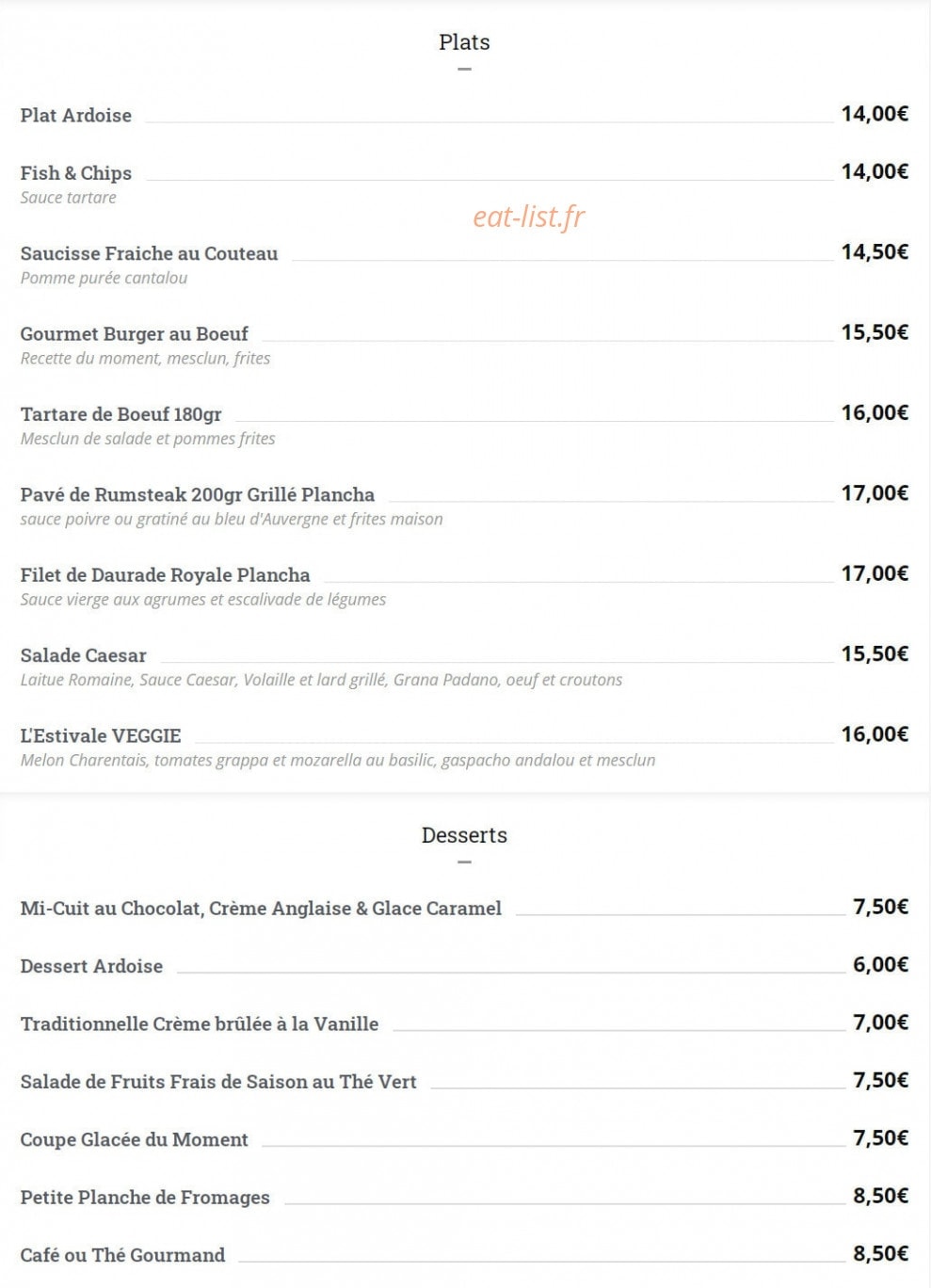931x1288 pixels.
Task: Click the 15,50€ price of Gourmet Burger
Action: pyautogui.click(x=875, y=331)
